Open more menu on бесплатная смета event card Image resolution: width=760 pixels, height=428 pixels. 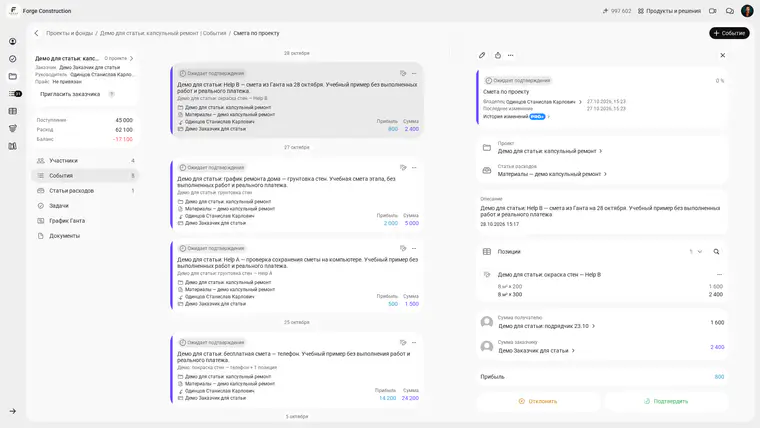414,342
